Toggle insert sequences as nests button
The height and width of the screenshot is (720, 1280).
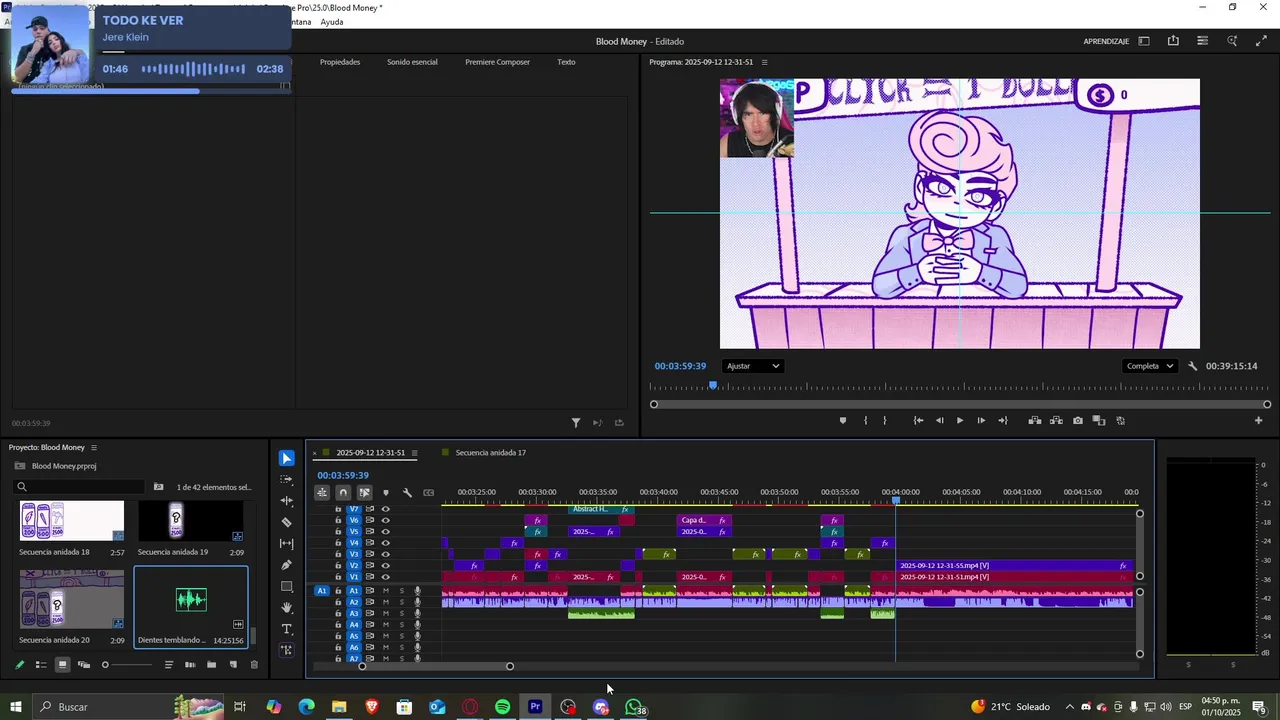point(322,492)
